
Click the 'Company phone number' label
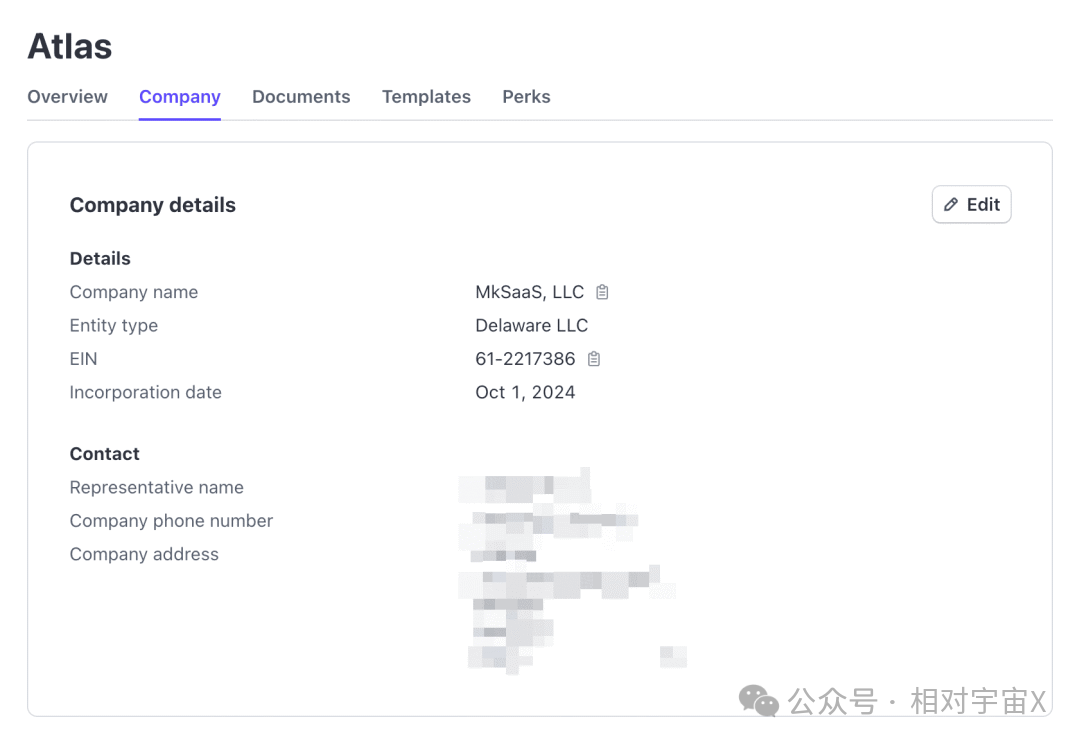pos(171,521)
